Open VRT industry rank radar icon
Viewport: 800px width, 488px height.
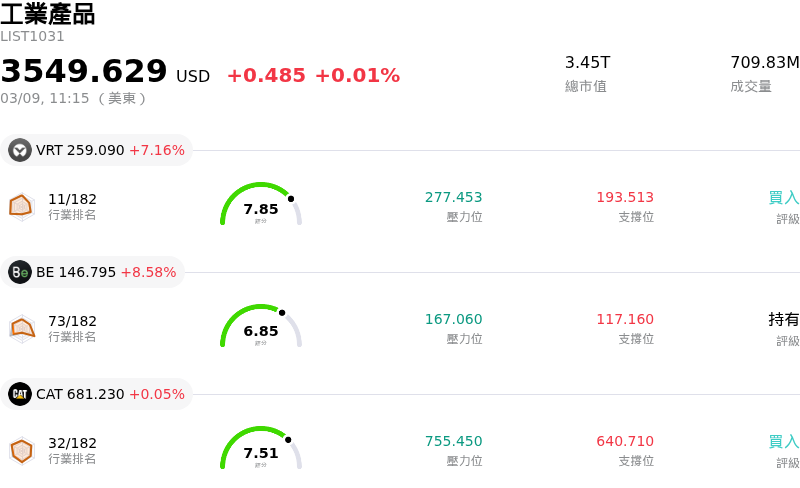(22, 206)
